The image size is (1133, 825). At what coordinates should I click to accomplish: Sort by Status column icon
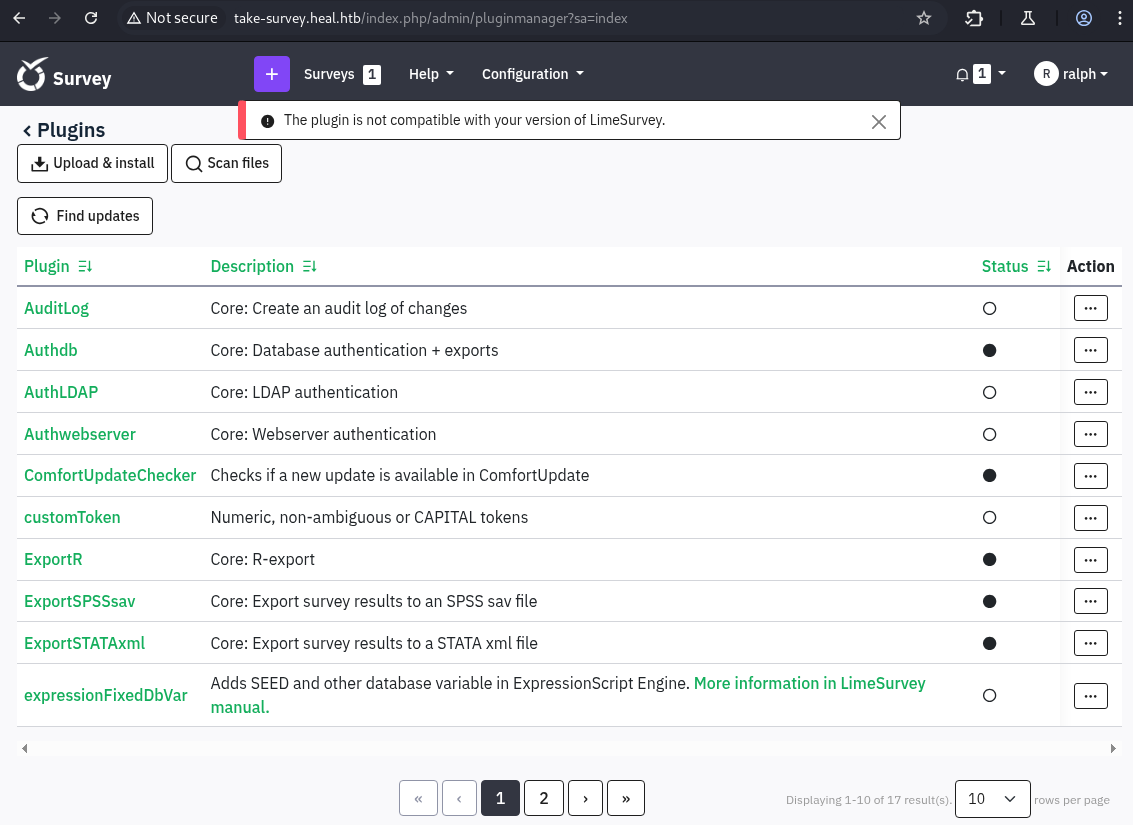(x=1044, y=267)
